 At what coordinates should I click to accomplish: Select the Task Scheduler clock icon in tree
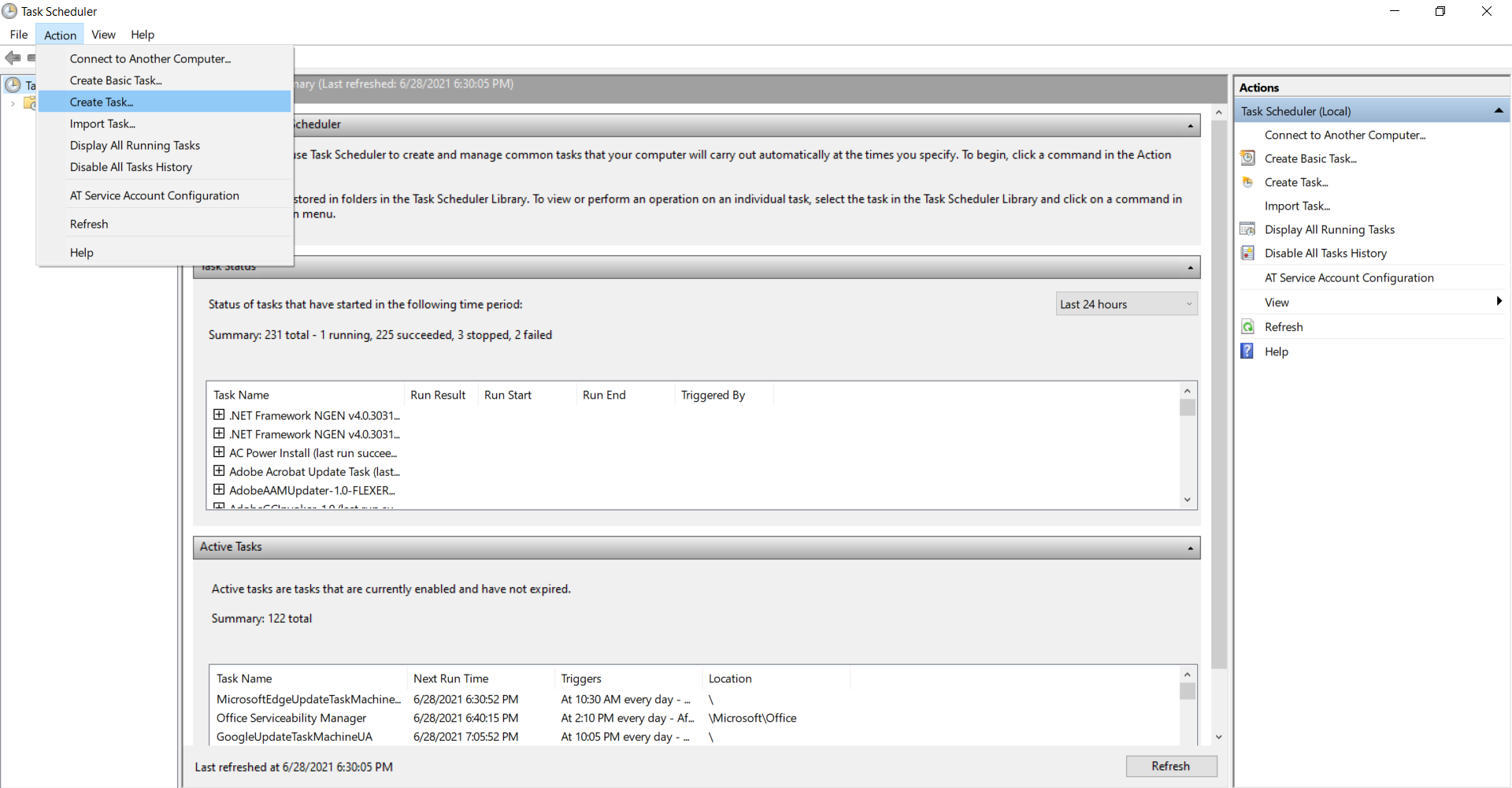(x=13, y=84)
